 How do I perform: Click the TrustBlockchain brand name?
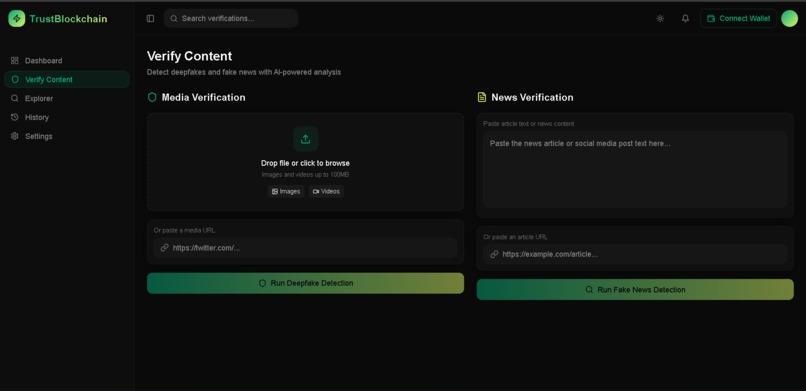pyautogui.click(x=68, y=19)
